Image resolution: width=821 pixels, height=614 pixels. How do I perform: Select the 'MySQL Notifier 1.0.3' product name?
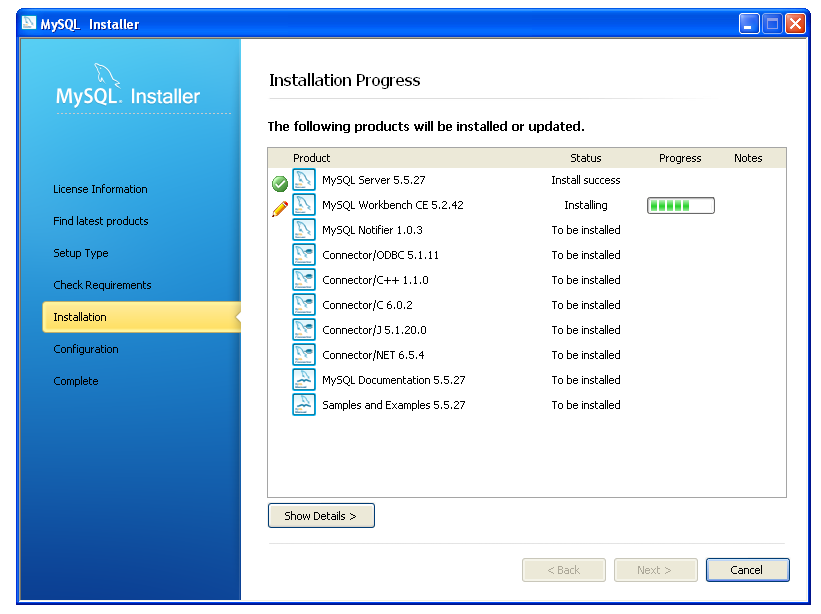(372, 230)
